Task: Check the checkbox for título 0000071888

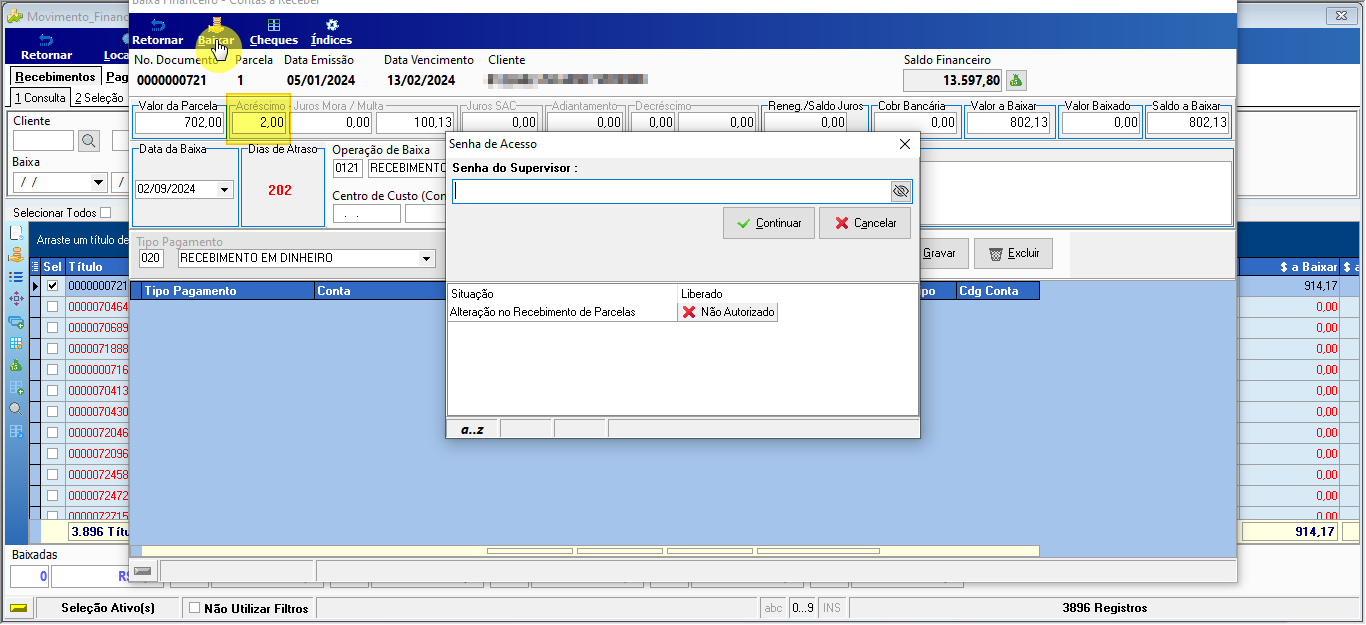Action: coord(53,349)
